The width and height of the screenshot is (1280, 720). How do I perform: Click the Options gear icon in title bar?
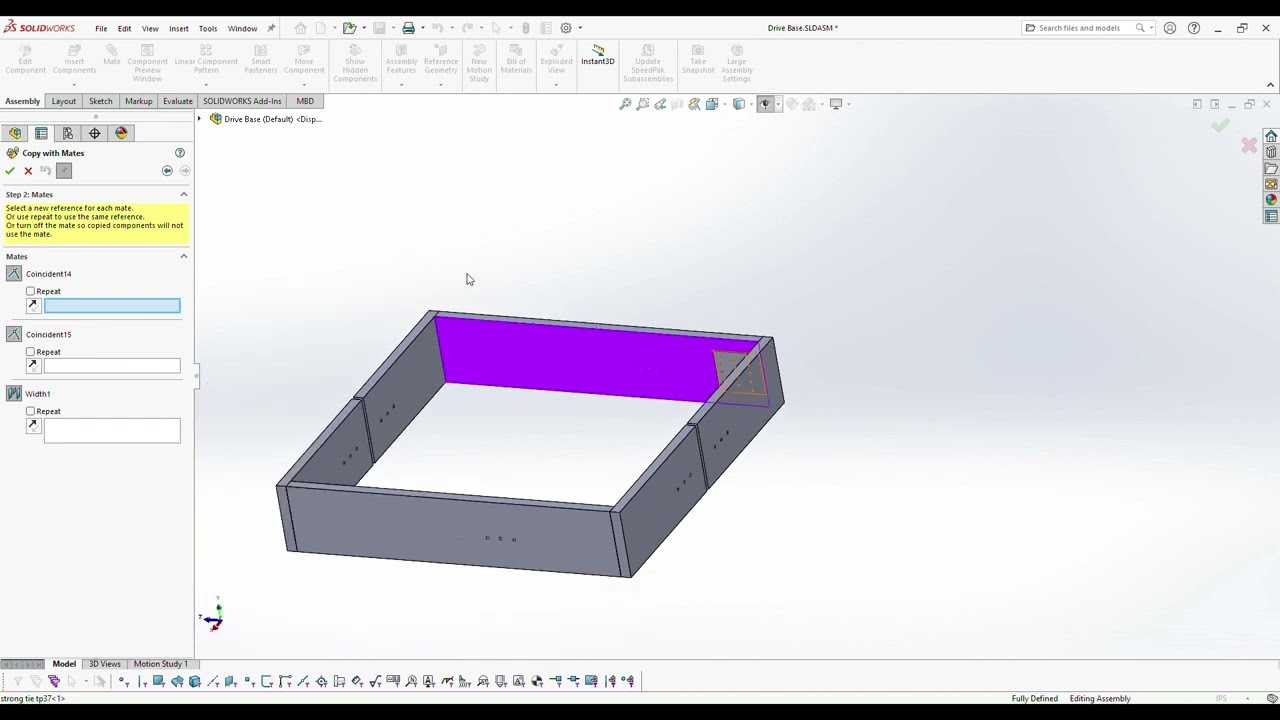pyautogui.click(x=566, y=28)
